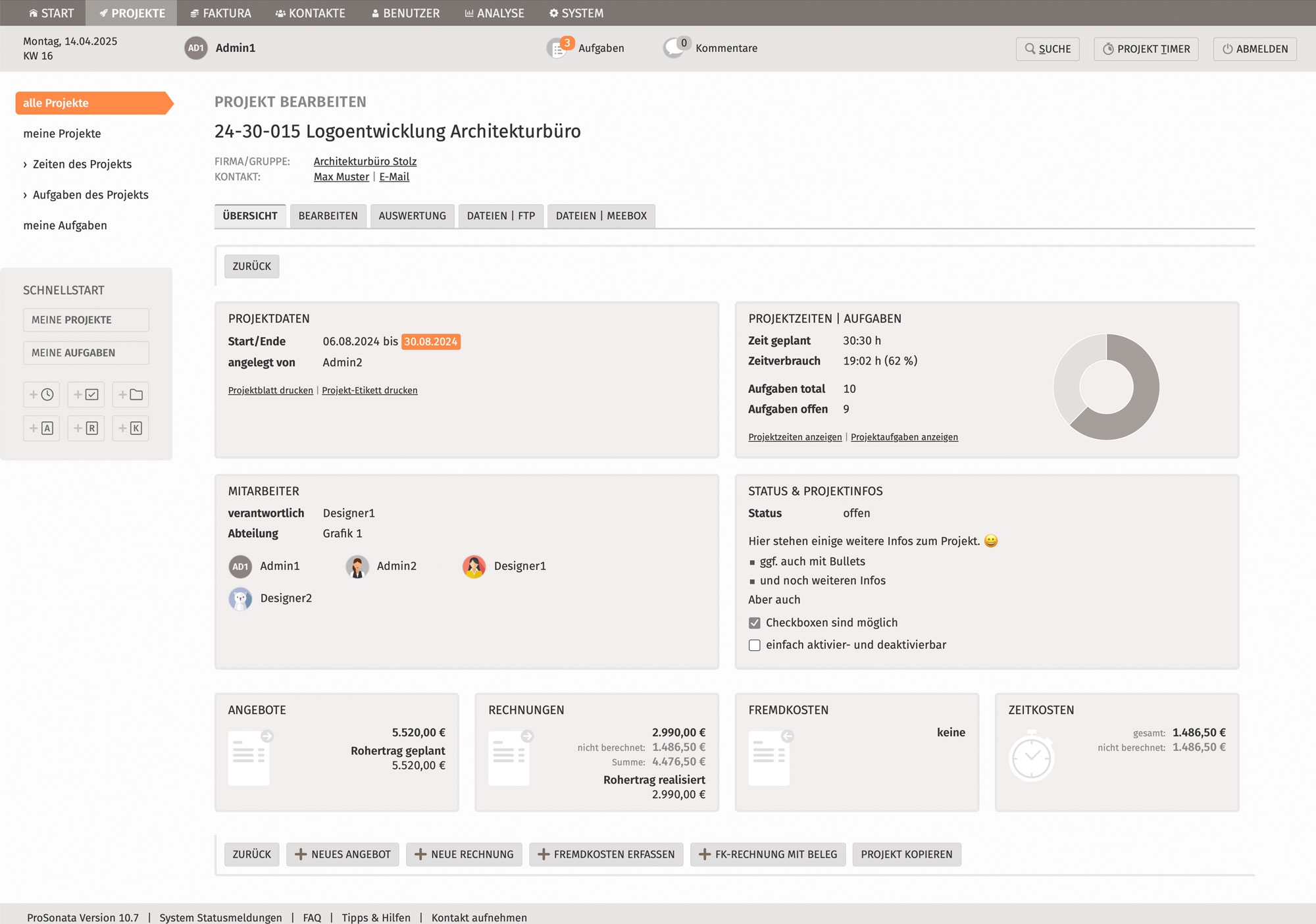This screenshot has width=1316, height=924.
Task: Uncheck 'Checkboxen sind möglich' checkbox
Action: (755, 623)
